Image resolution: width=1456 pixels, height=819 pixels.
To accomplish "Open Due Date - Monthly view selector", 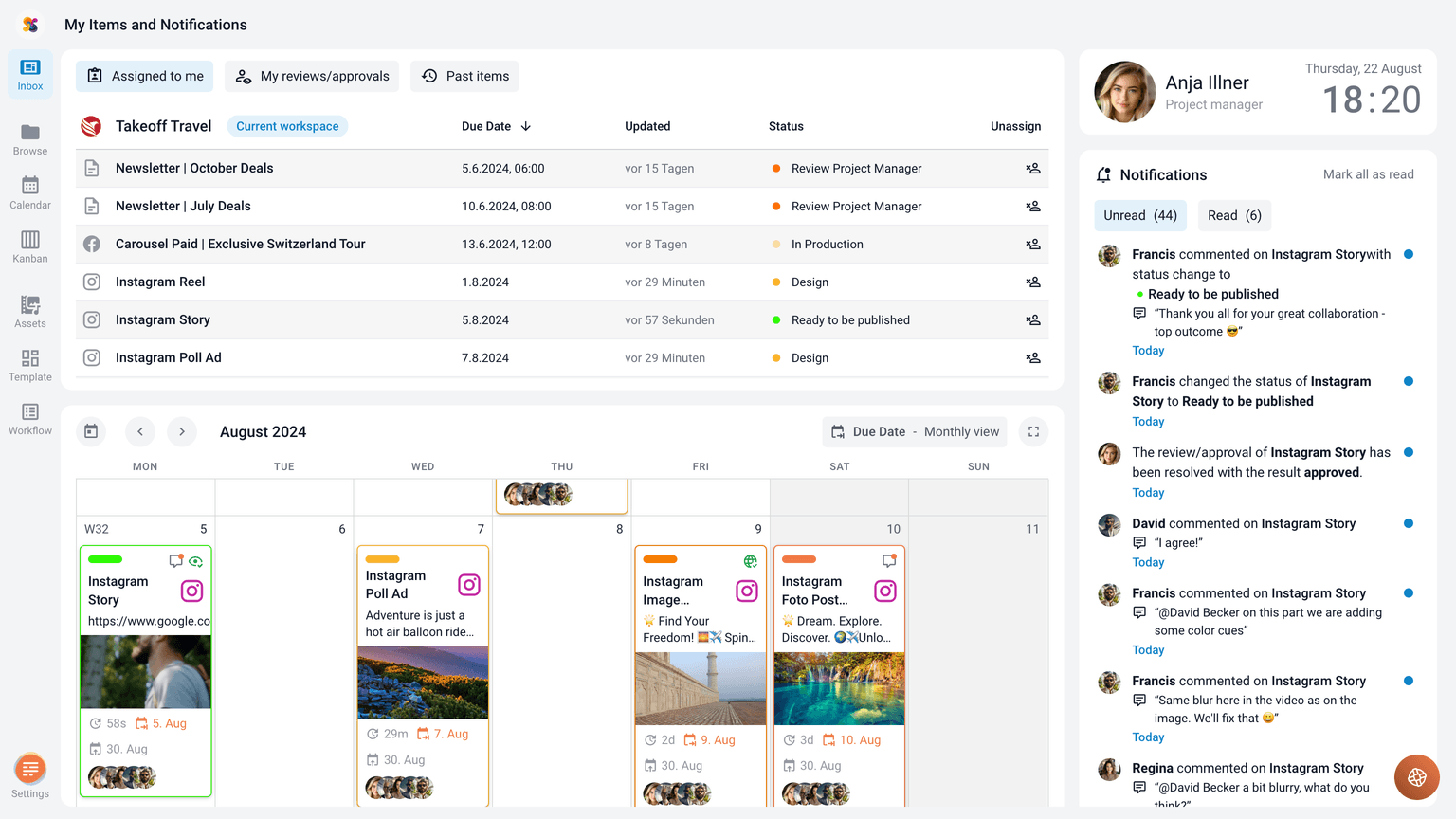I will pos(916,431).
